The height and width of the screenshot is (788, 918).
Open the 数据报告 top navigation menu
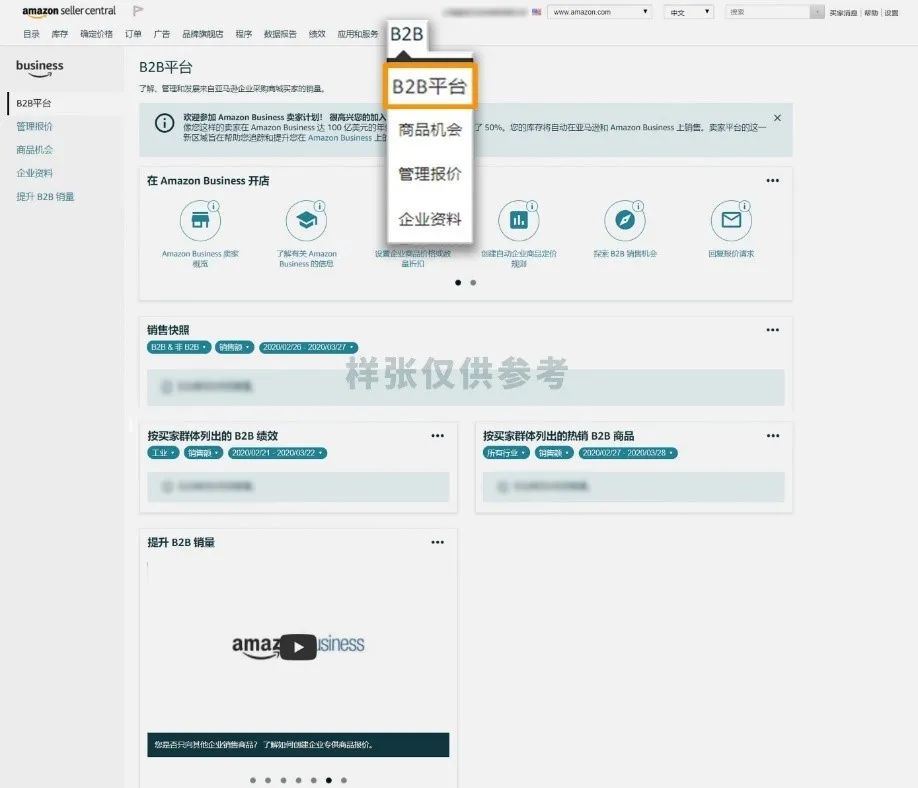(280, 34)
